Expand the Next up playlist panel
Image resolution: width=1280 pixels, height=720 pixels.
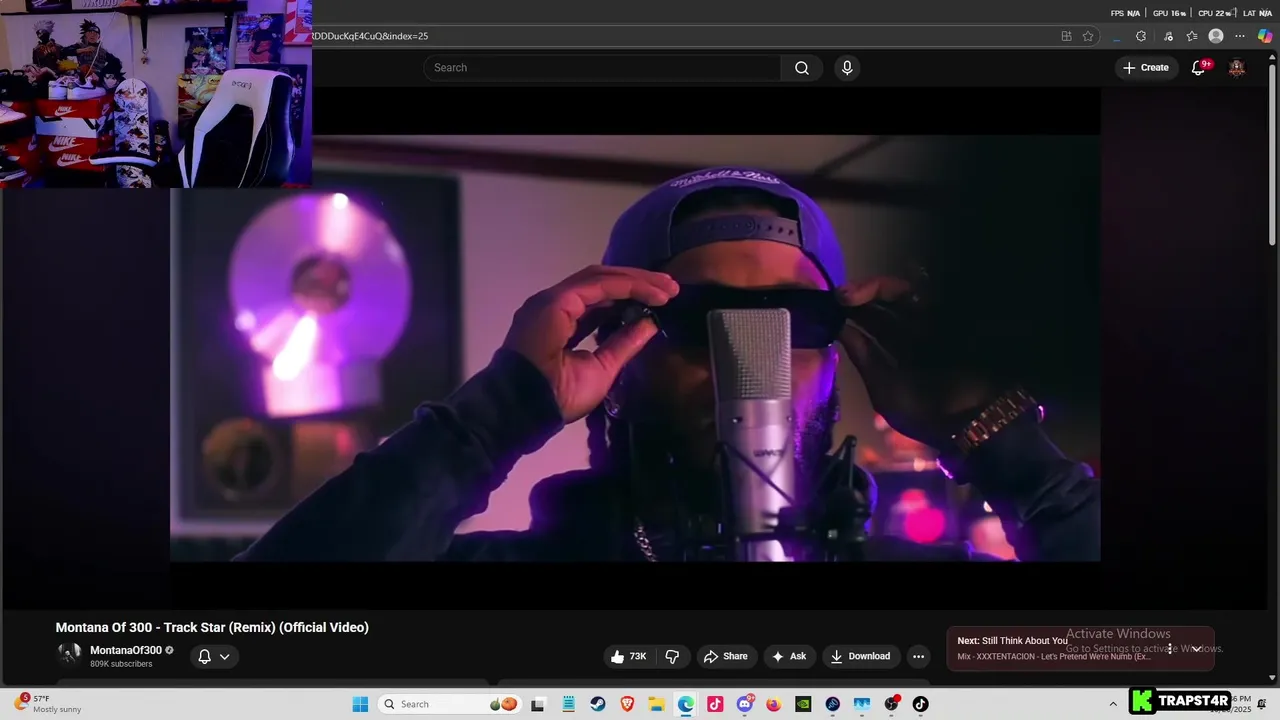pyautogui.click(x=1196, y=649)
